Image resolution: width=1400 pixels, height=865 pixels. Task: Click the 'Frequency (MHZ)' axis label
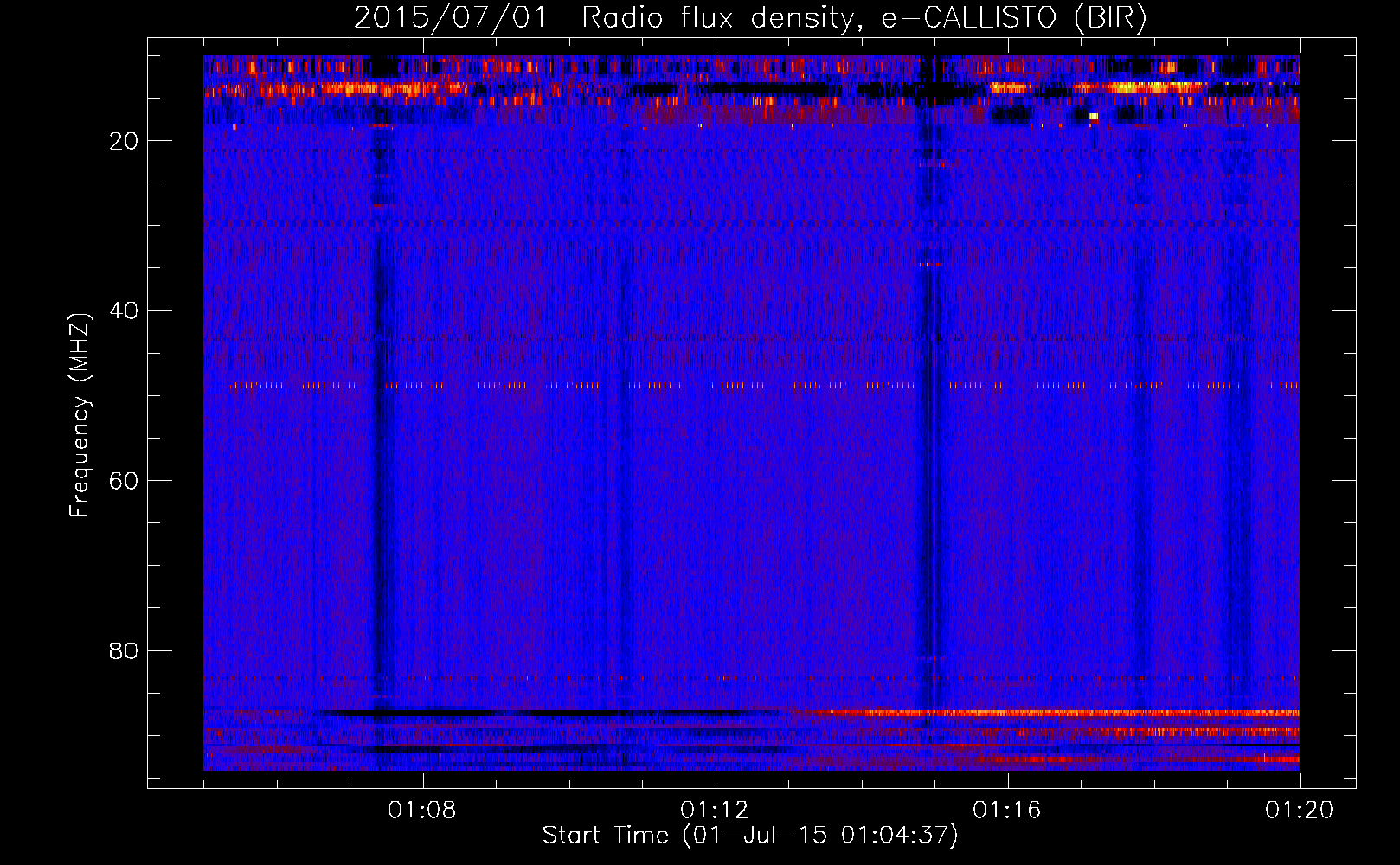(80, 415)
